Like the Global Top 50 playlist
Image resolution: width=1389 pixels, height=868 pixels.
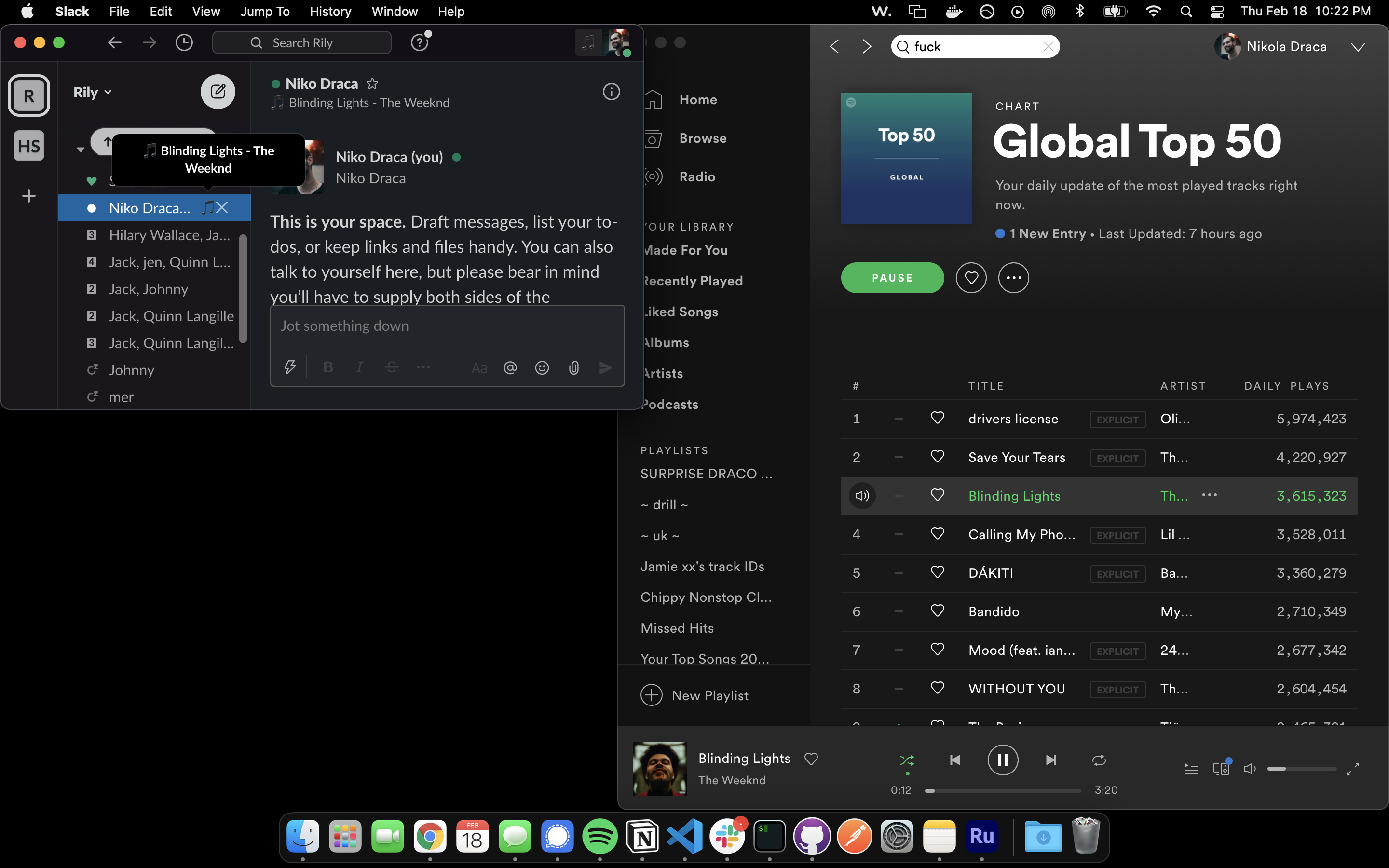pos(971,278)
